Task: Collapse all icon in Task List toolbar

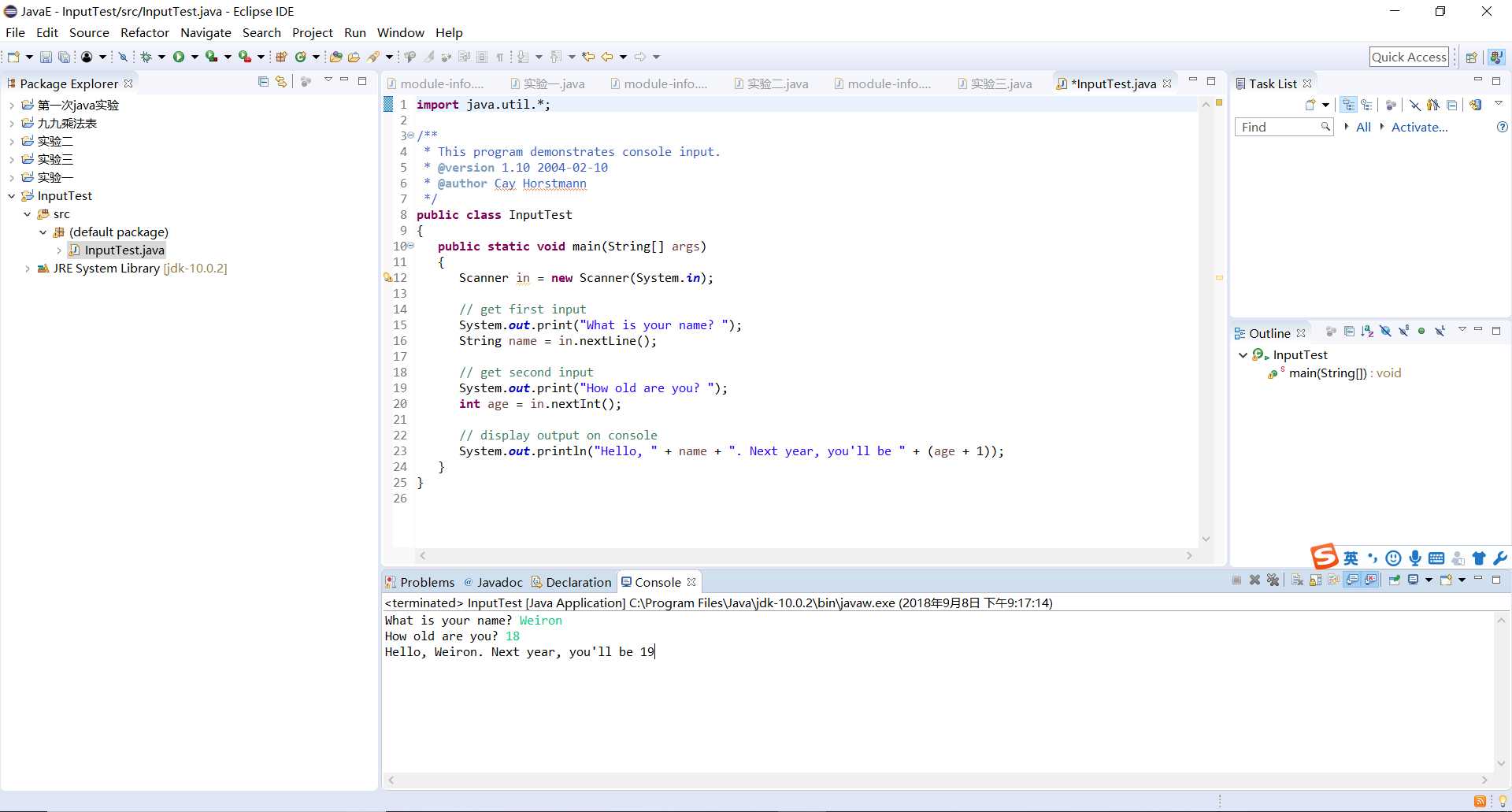Action: pyautogui.click(x=1451, y=105)
